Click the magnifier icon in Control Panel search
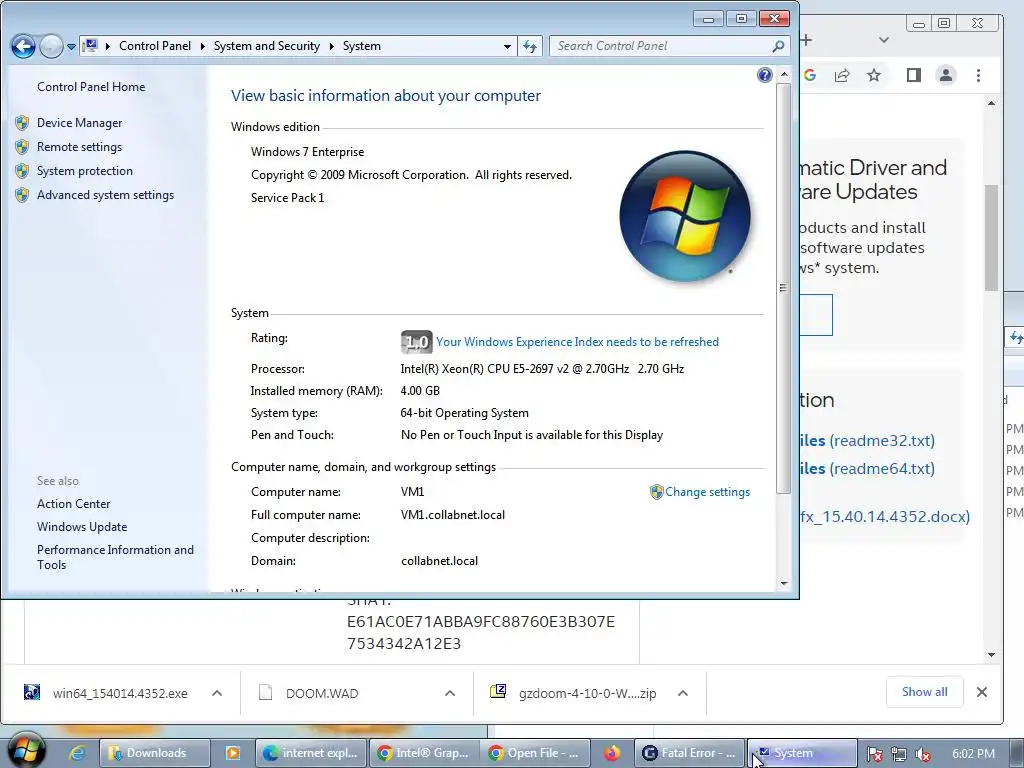 (778, 46)
